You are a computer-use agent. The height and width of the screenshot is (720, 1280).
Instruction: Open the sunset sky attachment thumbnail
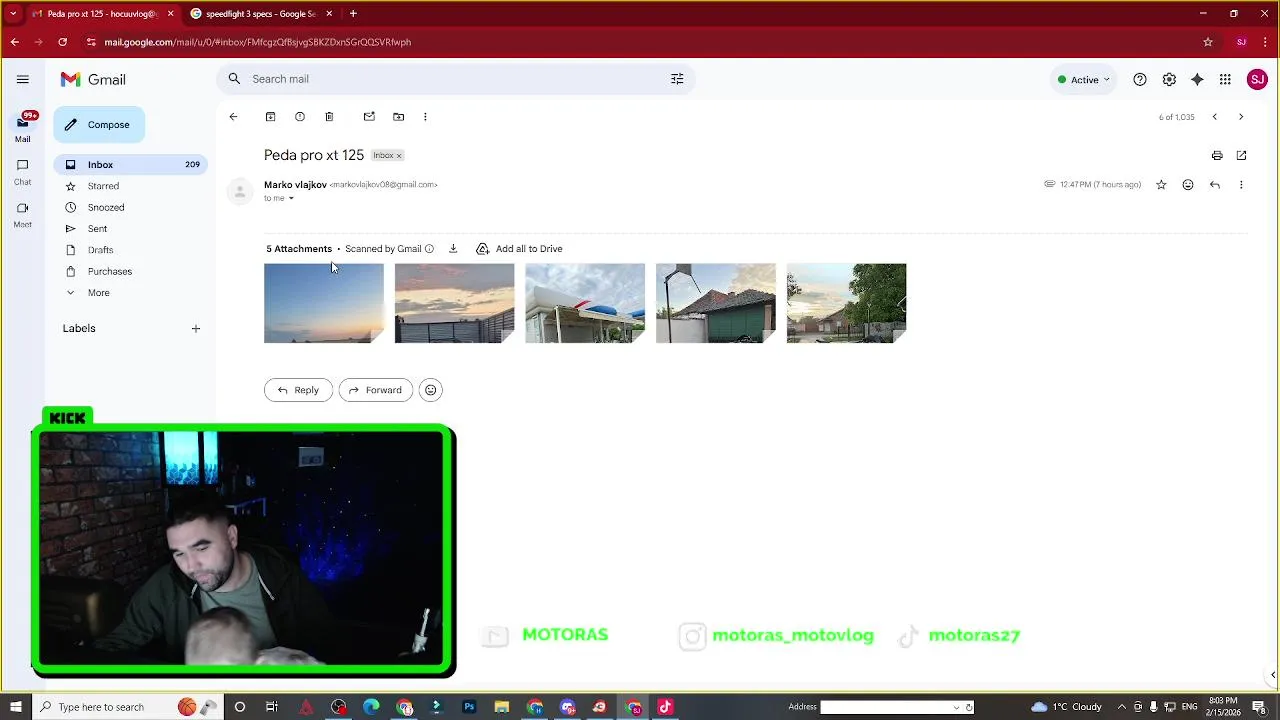[x=324, y=303]
